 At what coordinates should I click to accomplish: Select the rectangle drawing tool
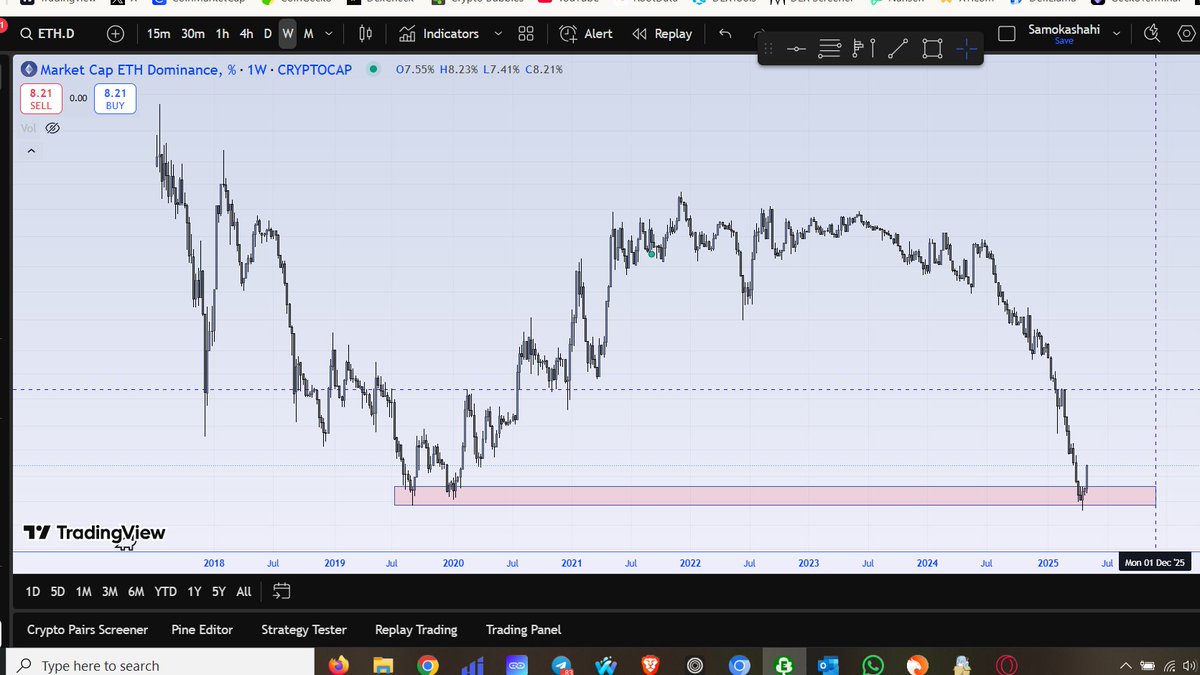coord(932,48)
